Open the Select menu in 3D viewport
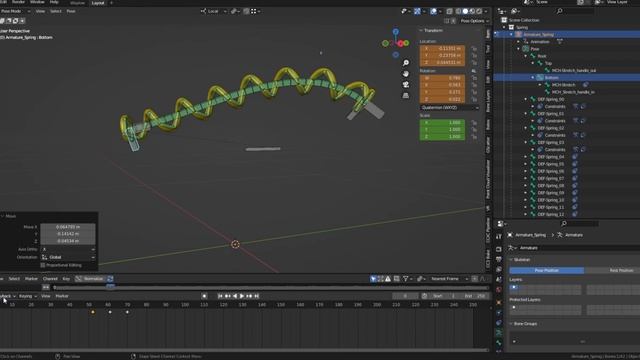Viewport: 640px width, 360px height. [x=56, y=11]
